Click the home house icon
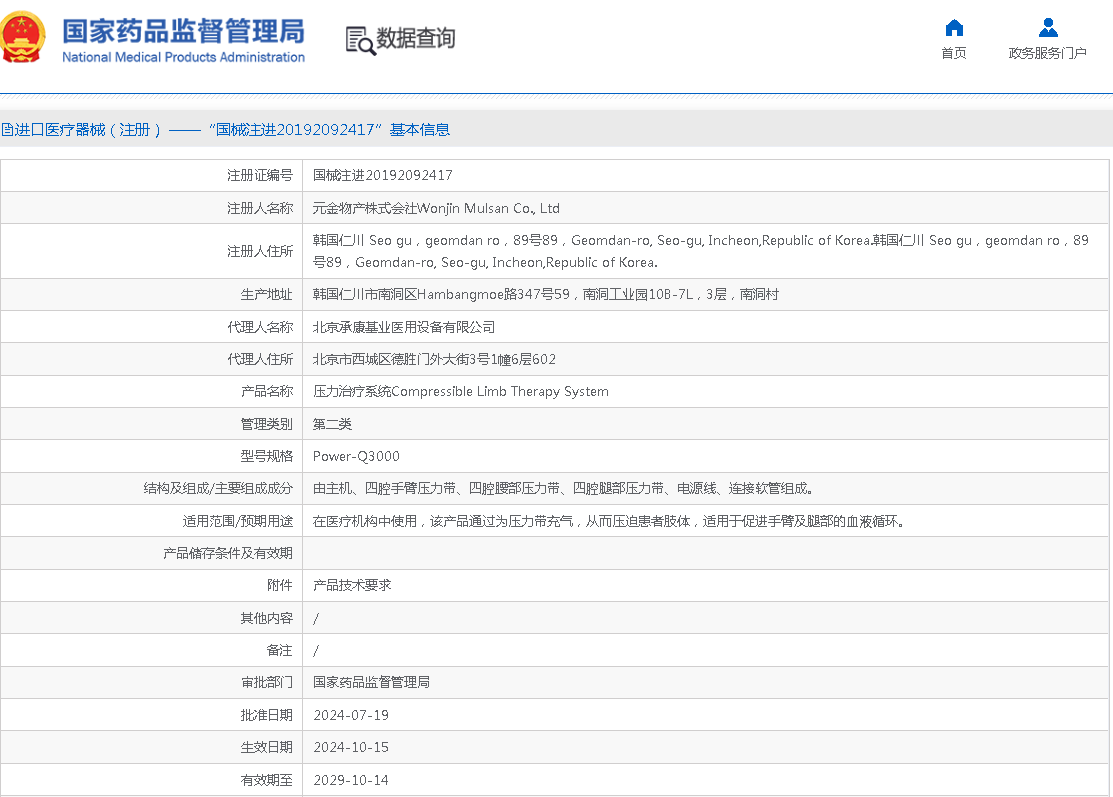The height and width of the screenshot is (797, 1113). pos(954,27)
